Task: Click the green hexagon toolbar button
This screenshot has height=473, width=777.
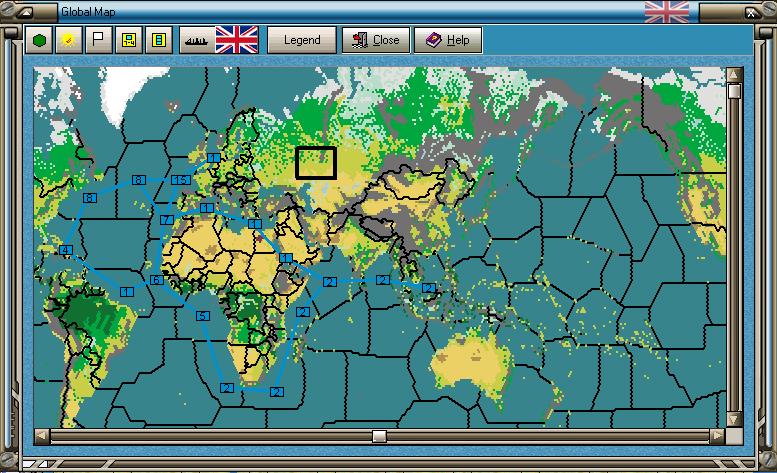Action: tap(39, 40)
